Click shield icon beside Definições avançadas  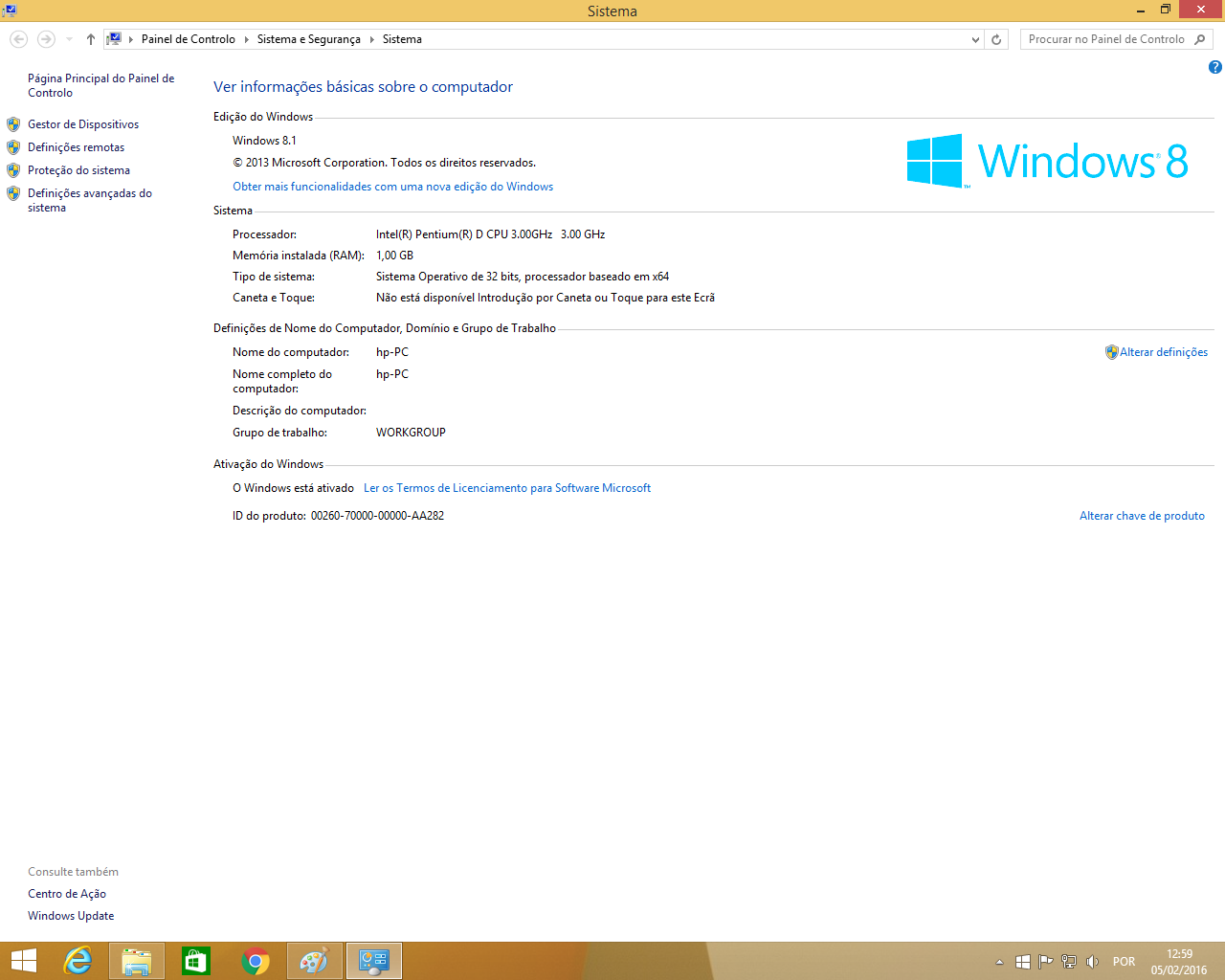13,193
